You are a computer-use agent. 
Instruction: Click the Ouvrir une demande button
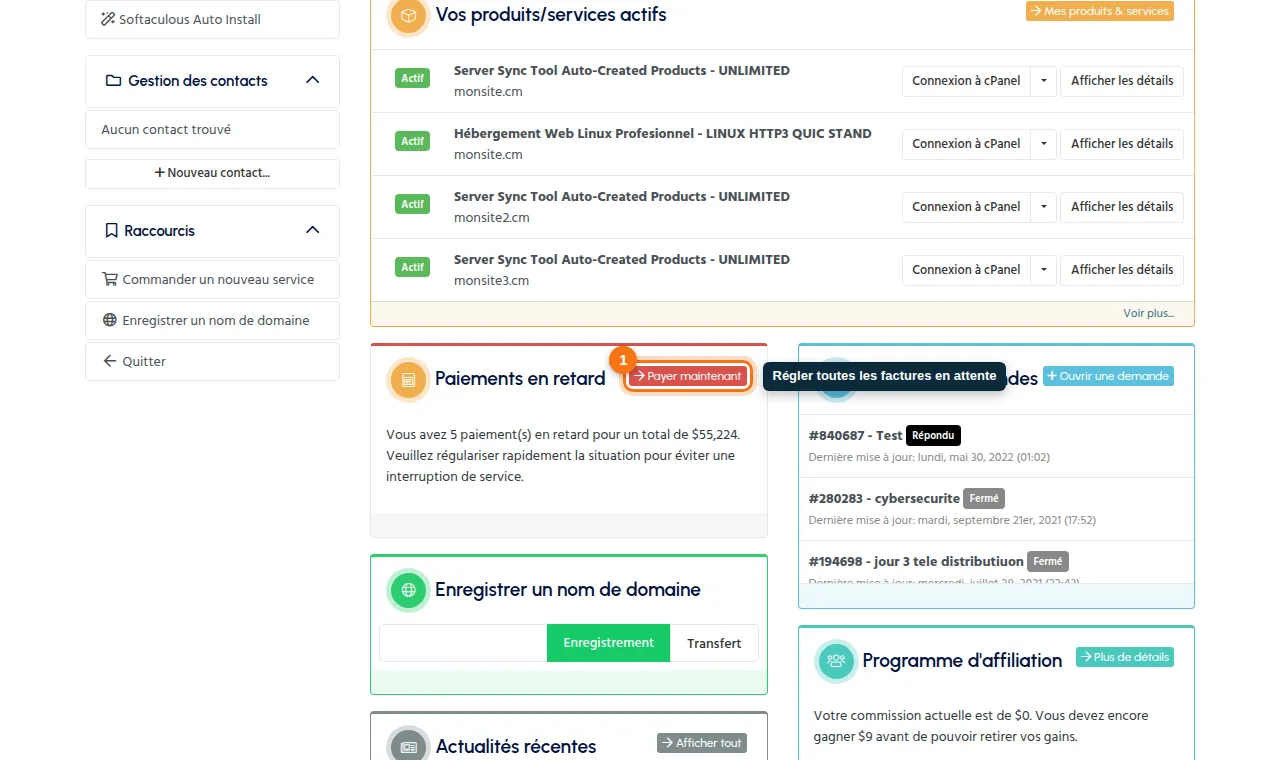1108,376
